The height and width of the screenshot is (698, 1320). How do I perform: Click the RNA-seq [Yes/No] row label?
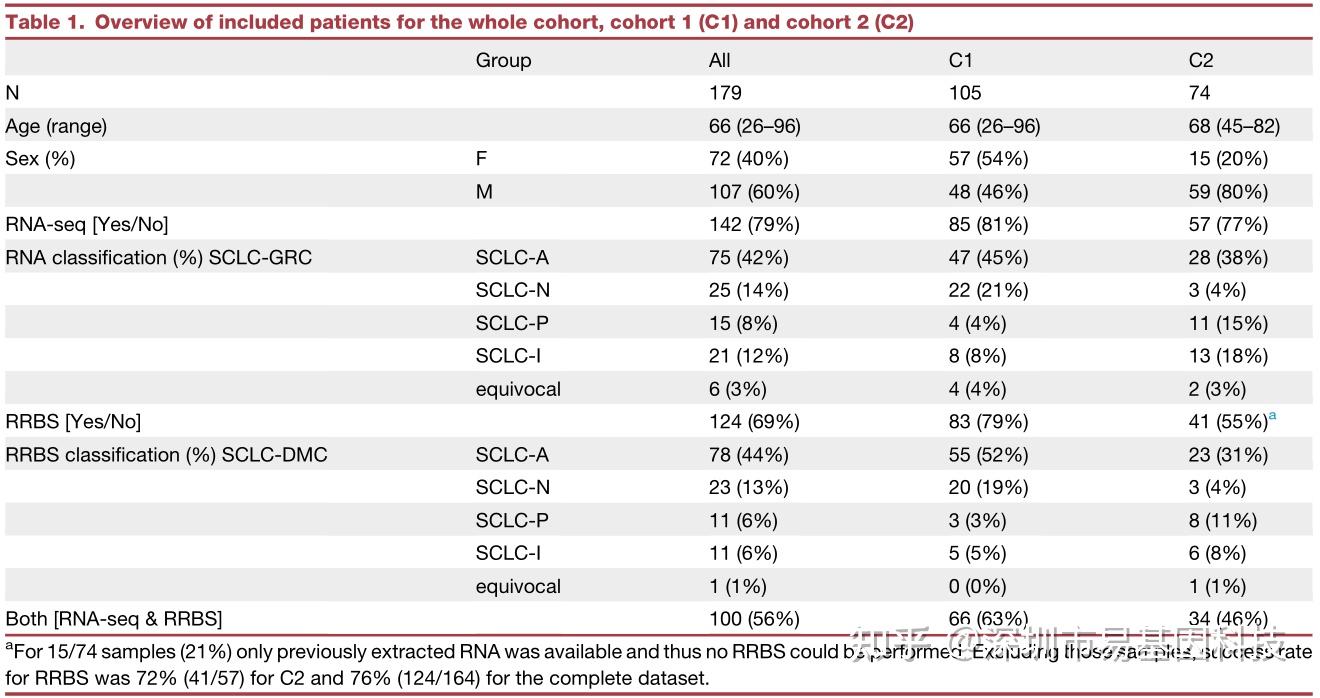tap(87, 225)
